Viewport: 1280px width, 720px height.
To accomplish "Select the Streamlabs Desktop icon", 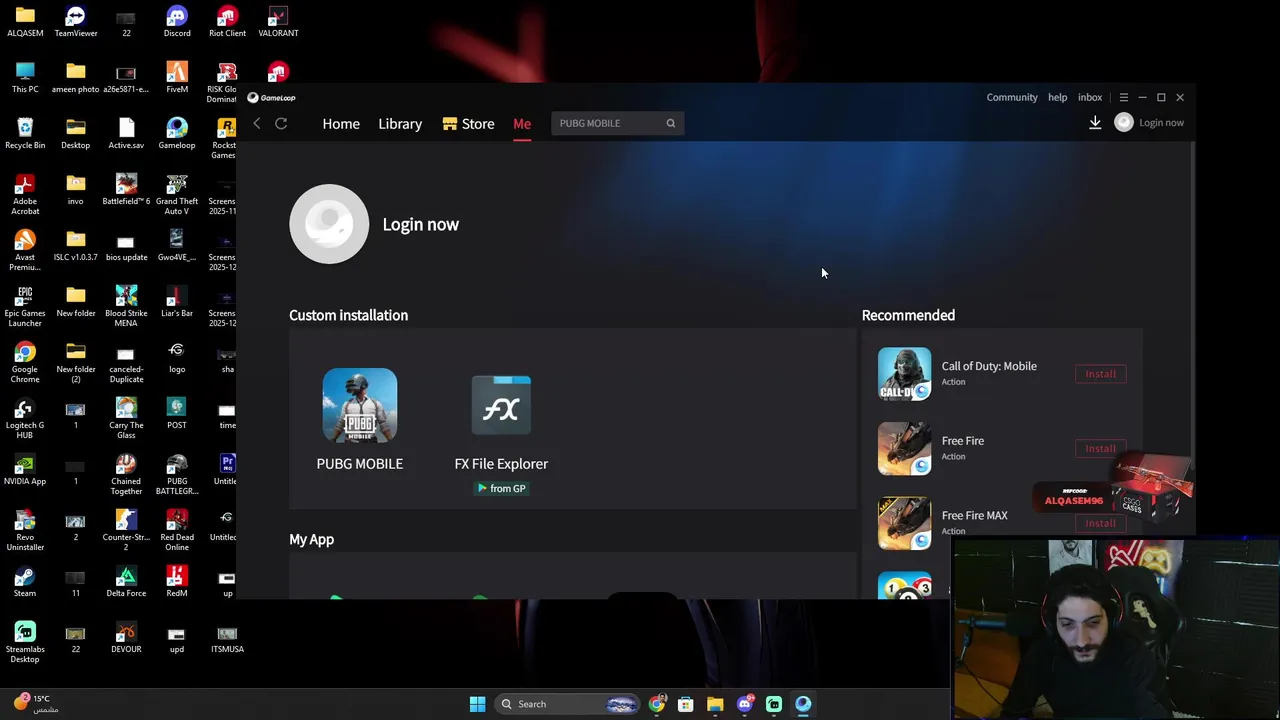I will coord(25,642).
